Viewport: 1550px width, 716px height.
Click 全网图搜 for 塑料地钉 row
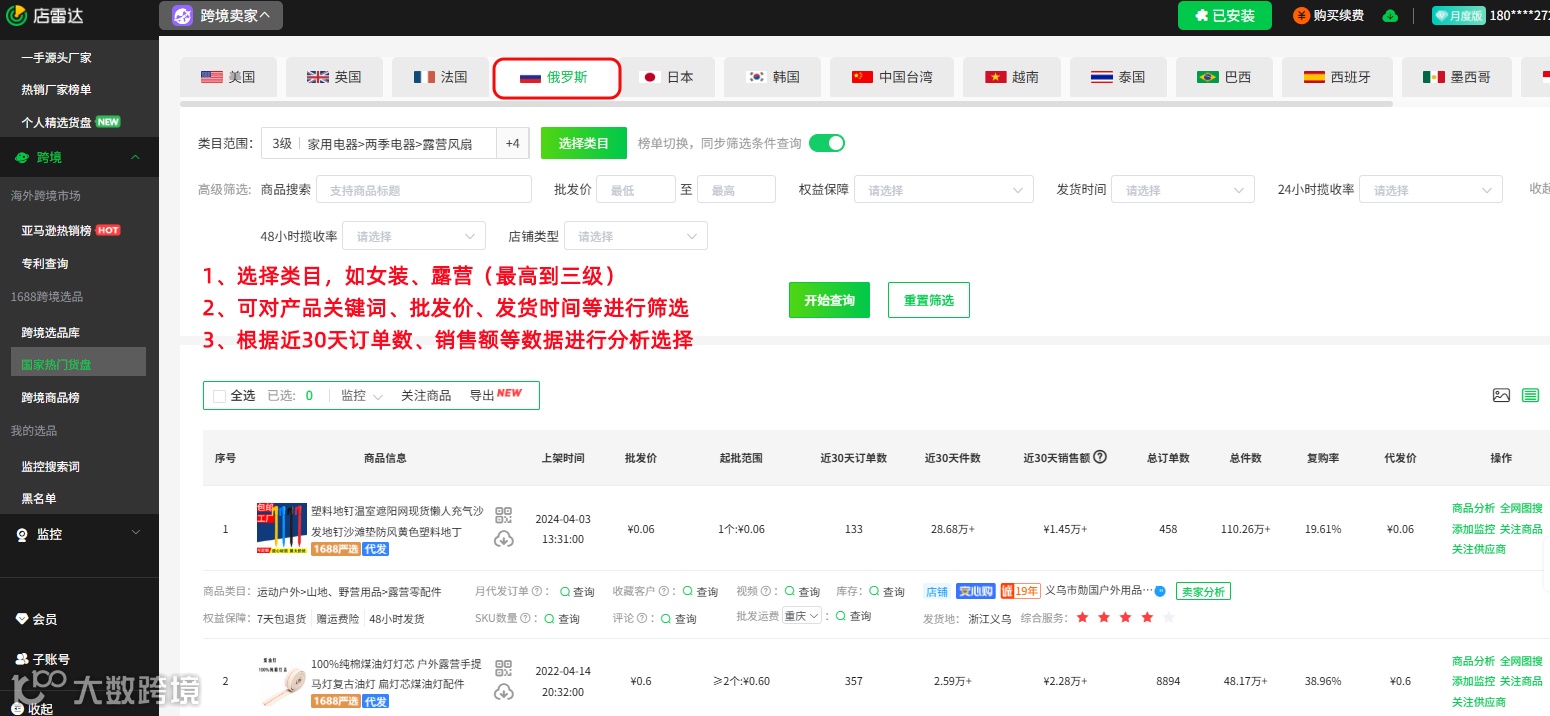[1521, 508]
